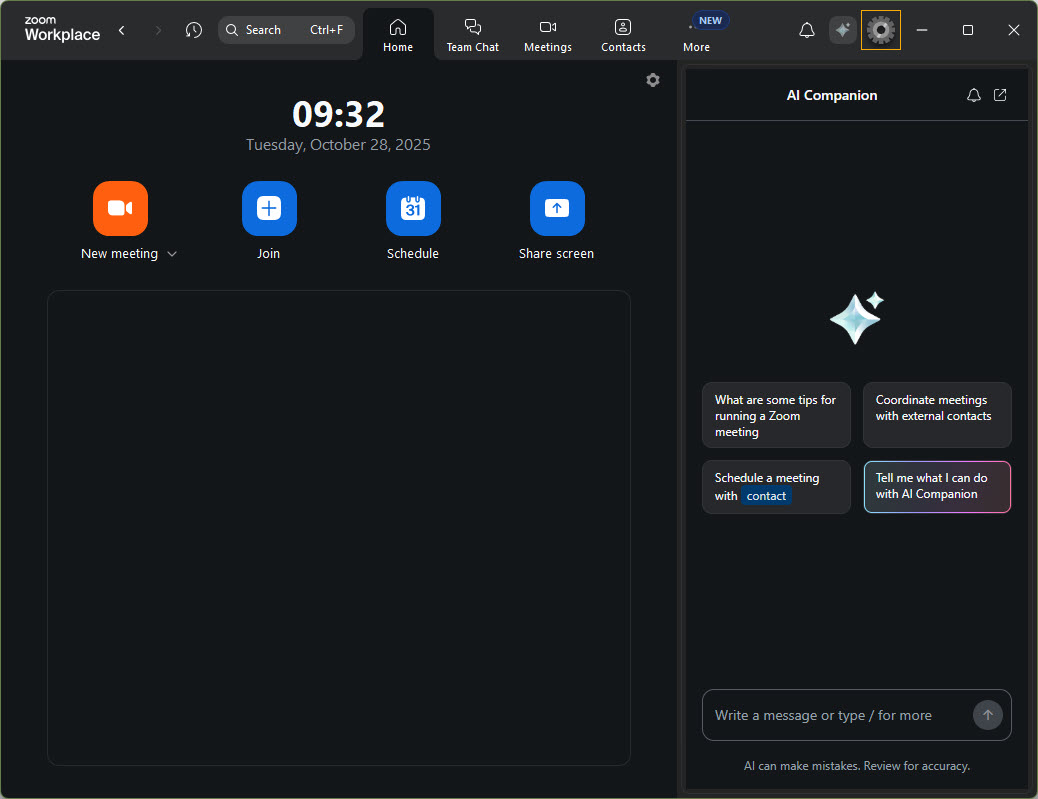Select "Tell me what I can do with AI Companion"
Screen dimensions: 1038x799
(937, 486)
